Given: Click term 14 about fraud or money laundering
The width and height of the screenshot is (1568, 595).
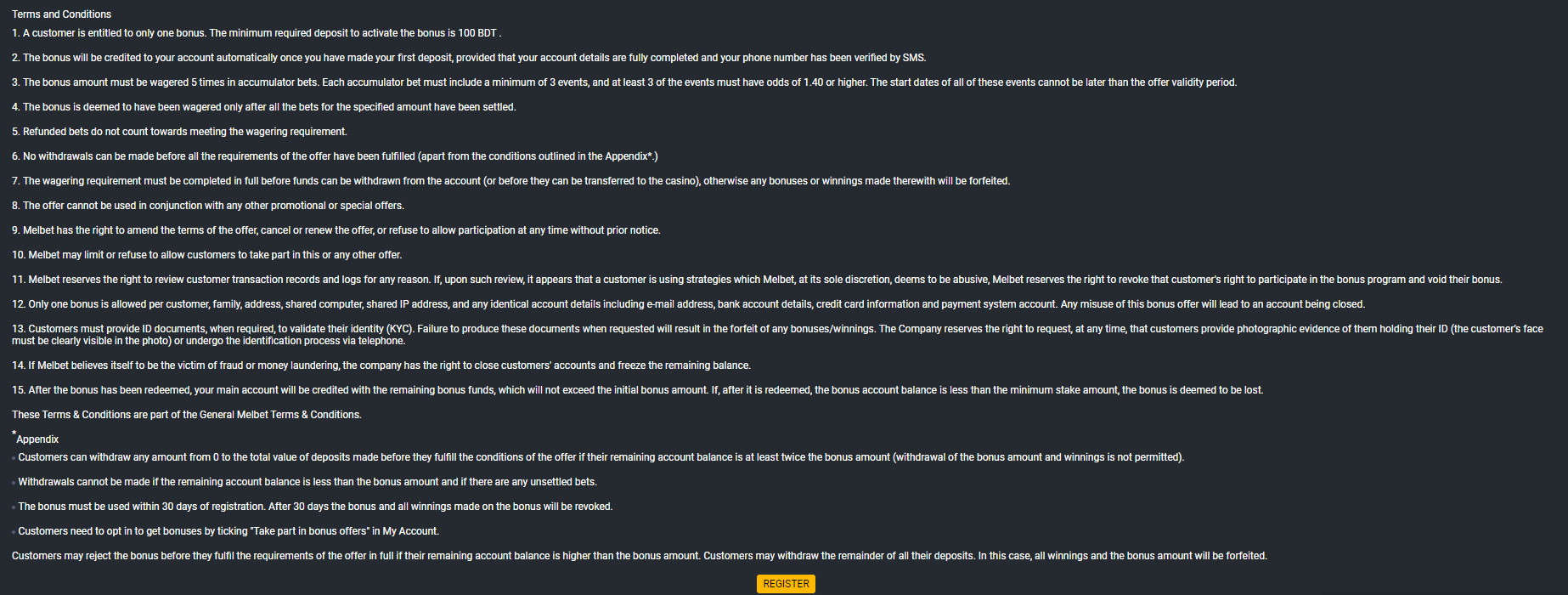Looking at the screenshot, I should click(x=381, y=365).
